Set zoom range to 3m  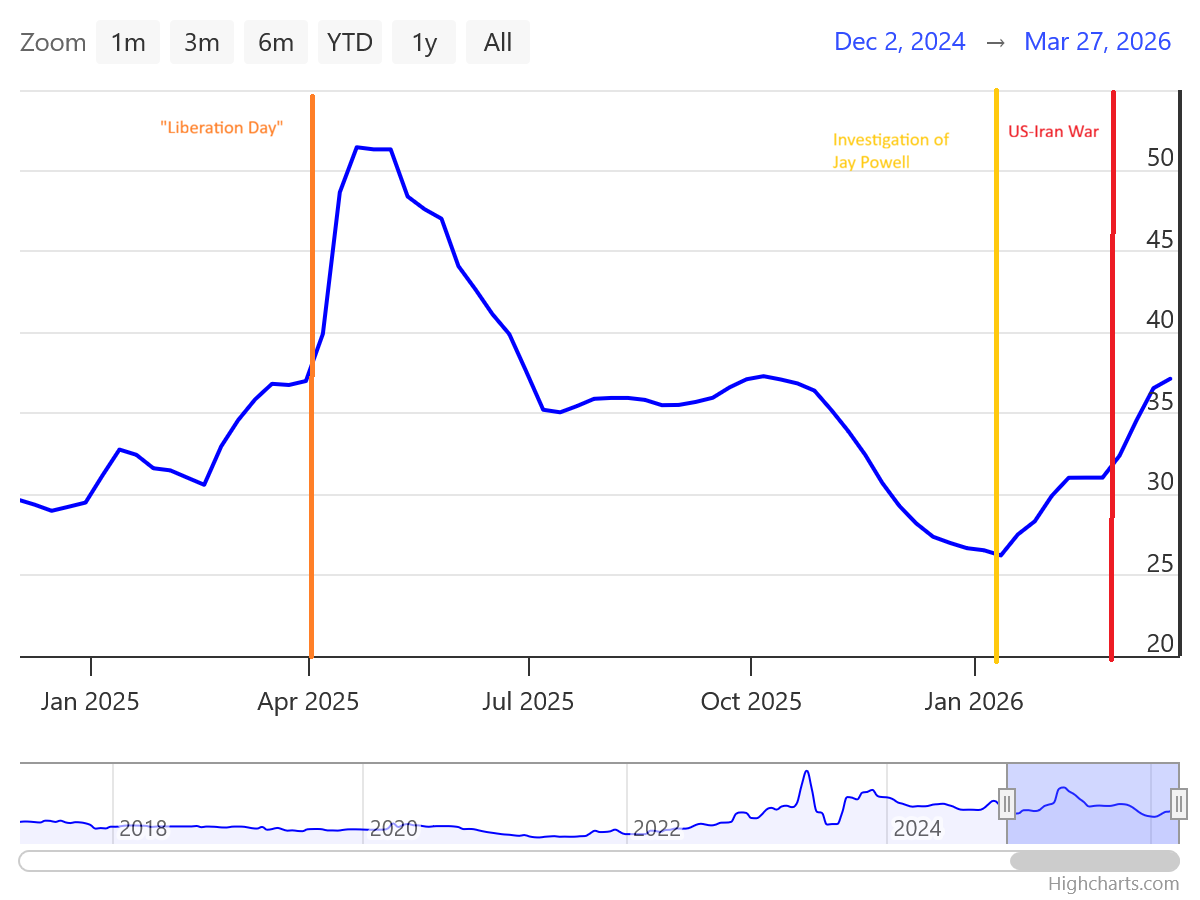pyautogui.click(x=202, y=42)
